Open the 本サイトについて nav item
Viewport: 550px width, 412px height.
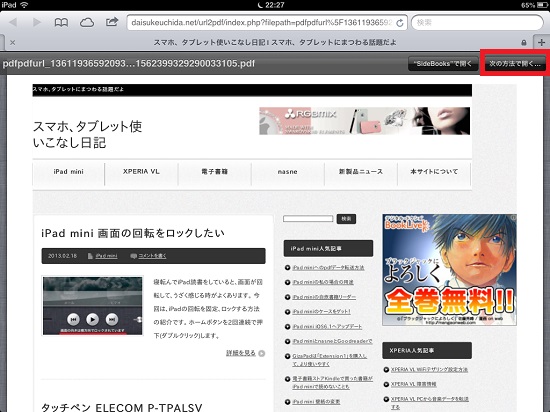[x=434, y=172]
